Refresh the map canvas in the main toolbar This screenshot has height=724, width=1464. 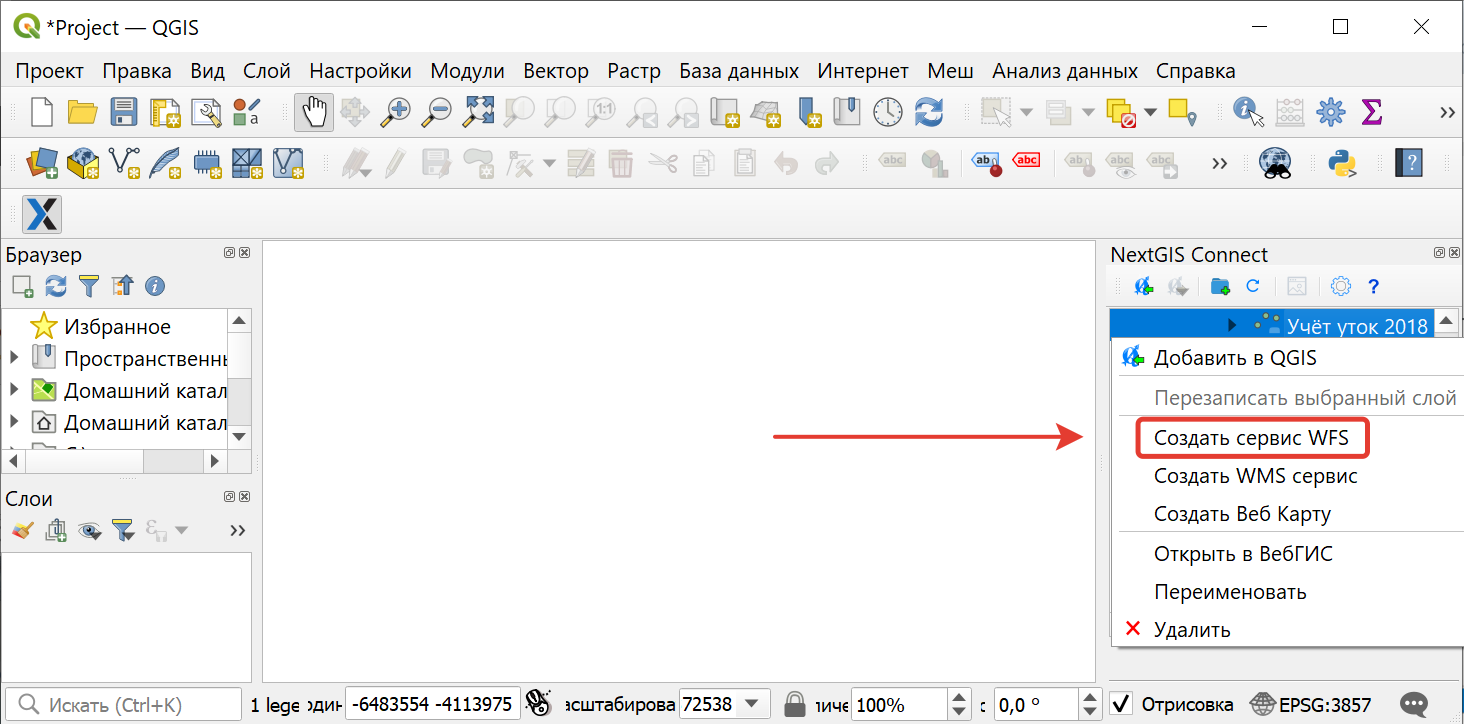point(929,111)
